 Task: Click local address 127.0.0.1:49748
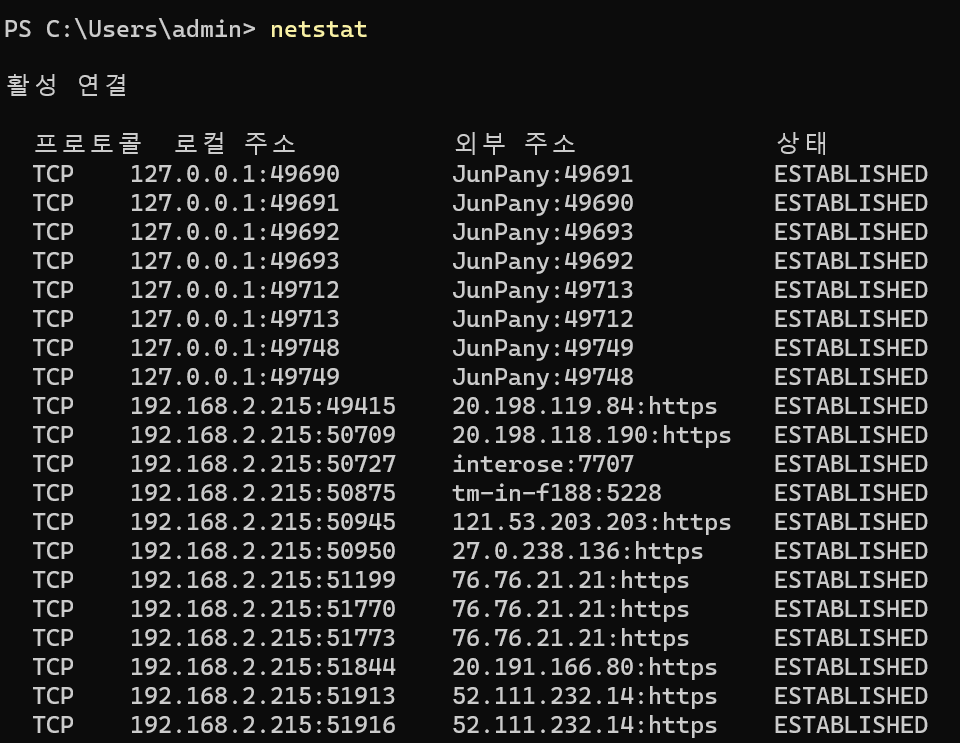234,348
